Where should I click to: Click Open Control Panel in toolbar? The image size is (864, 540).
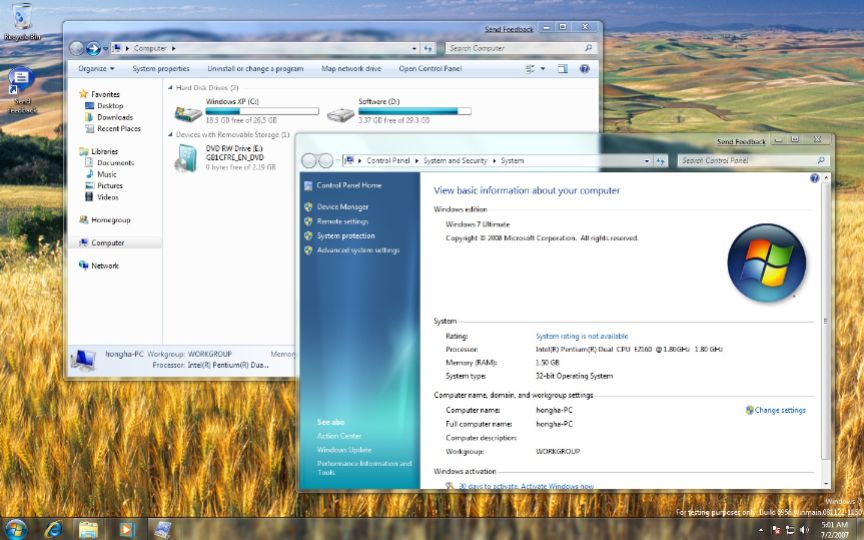(430, 69)
